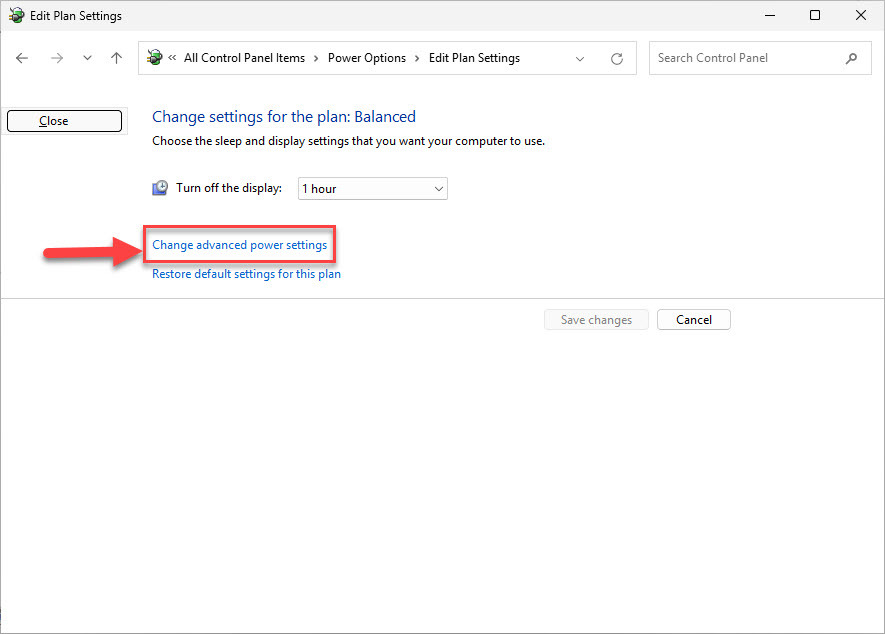Focus the Search Control Panel field
This screenshot has height=634, width=885.
point(745,58)
